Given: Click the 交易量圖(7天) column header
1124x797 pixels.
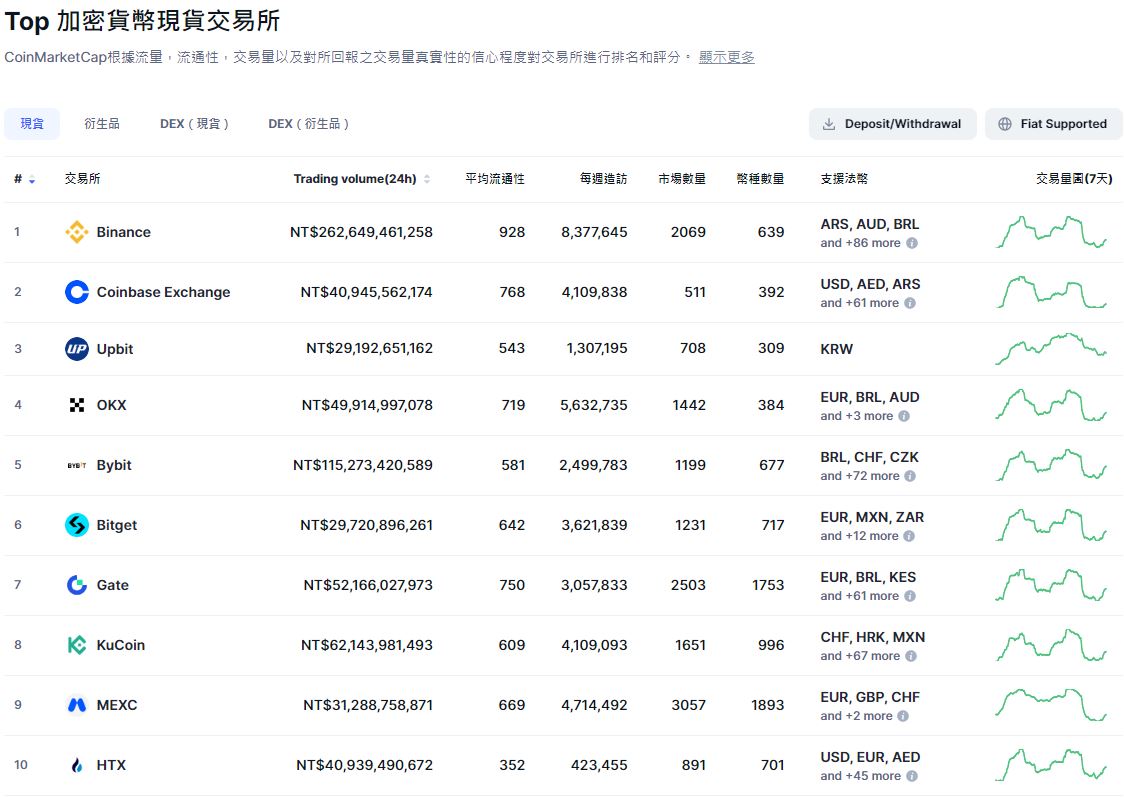Looking at the screenshot, I should pyautogui.click(x=1074, y=179).
